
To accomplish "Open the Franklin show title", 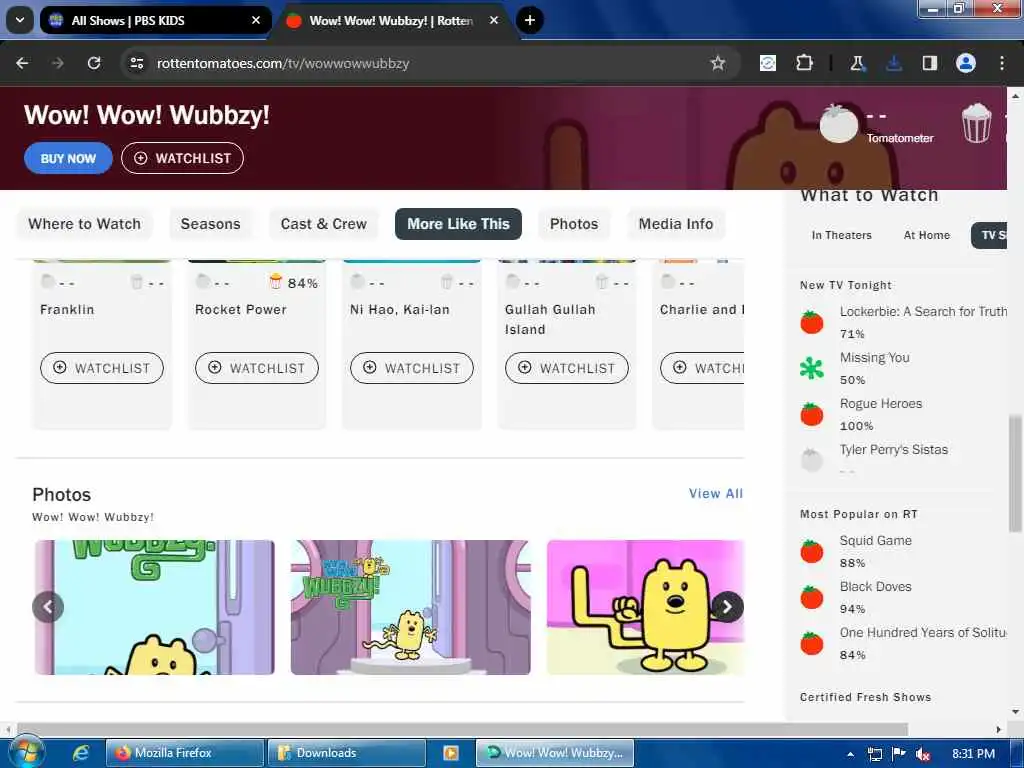I will (67, 310).
